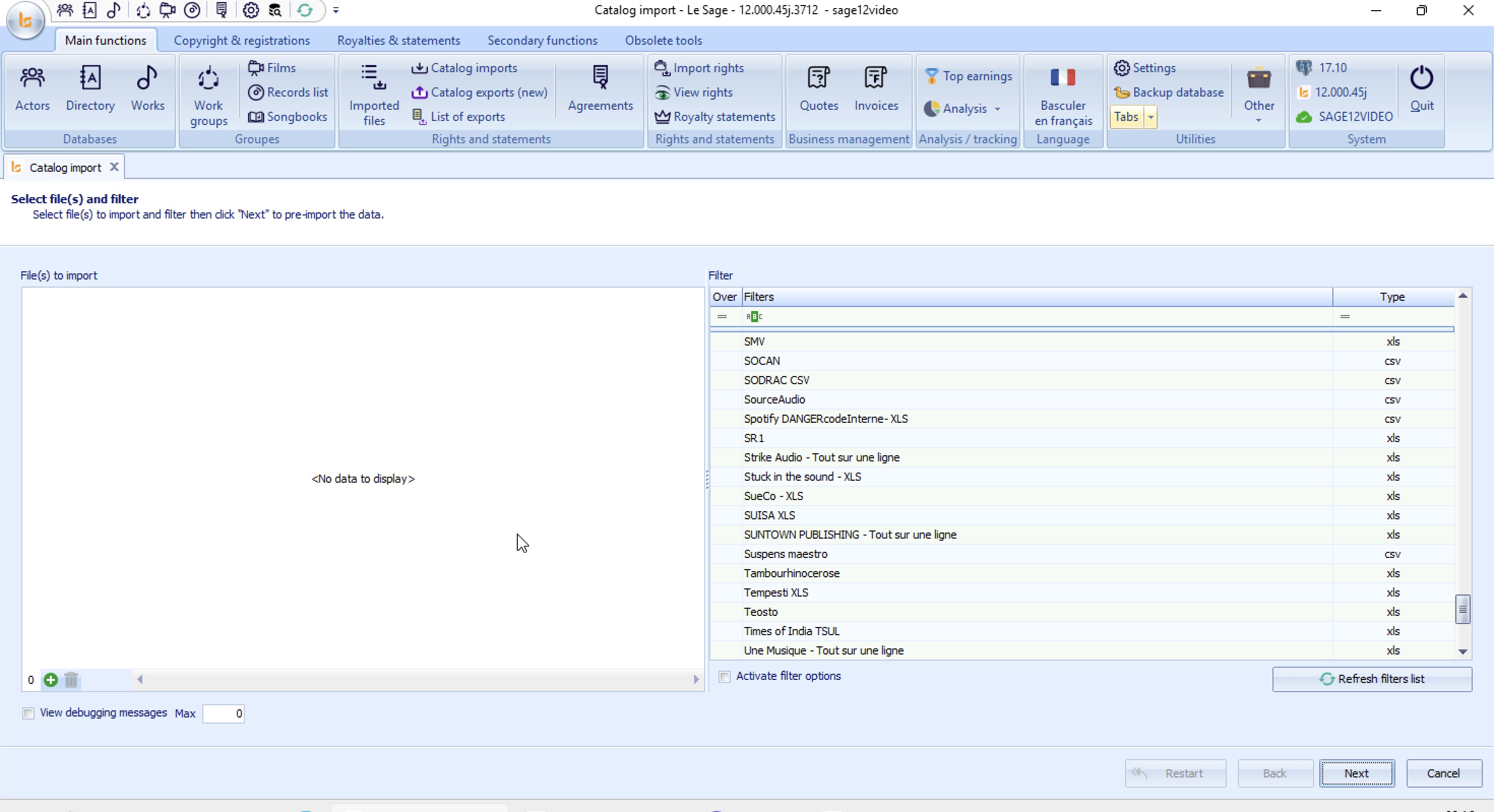Viewport: 1494px width, 812px height.
Task: Open the Tabs dropdown arrow
Action: pyautogui.click(x=1150, y=117)
